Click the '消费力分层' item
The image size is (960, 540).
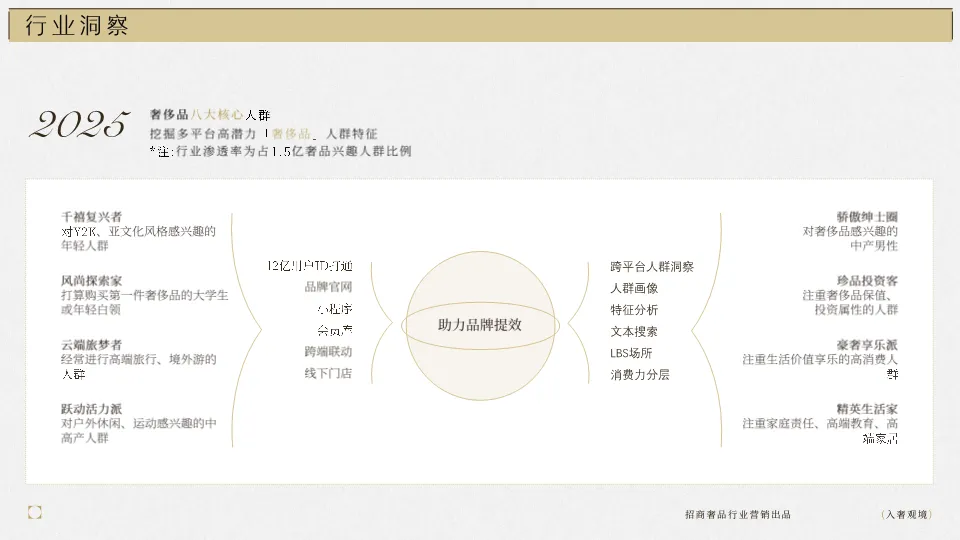(x=640, y=375)
